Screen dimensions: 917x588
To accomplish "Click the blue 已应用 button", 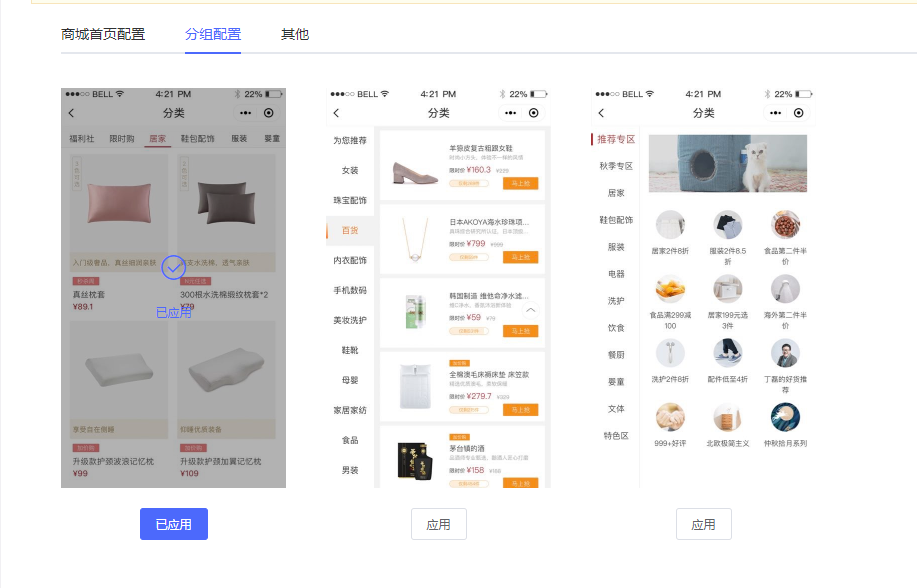I will point(174,524).
